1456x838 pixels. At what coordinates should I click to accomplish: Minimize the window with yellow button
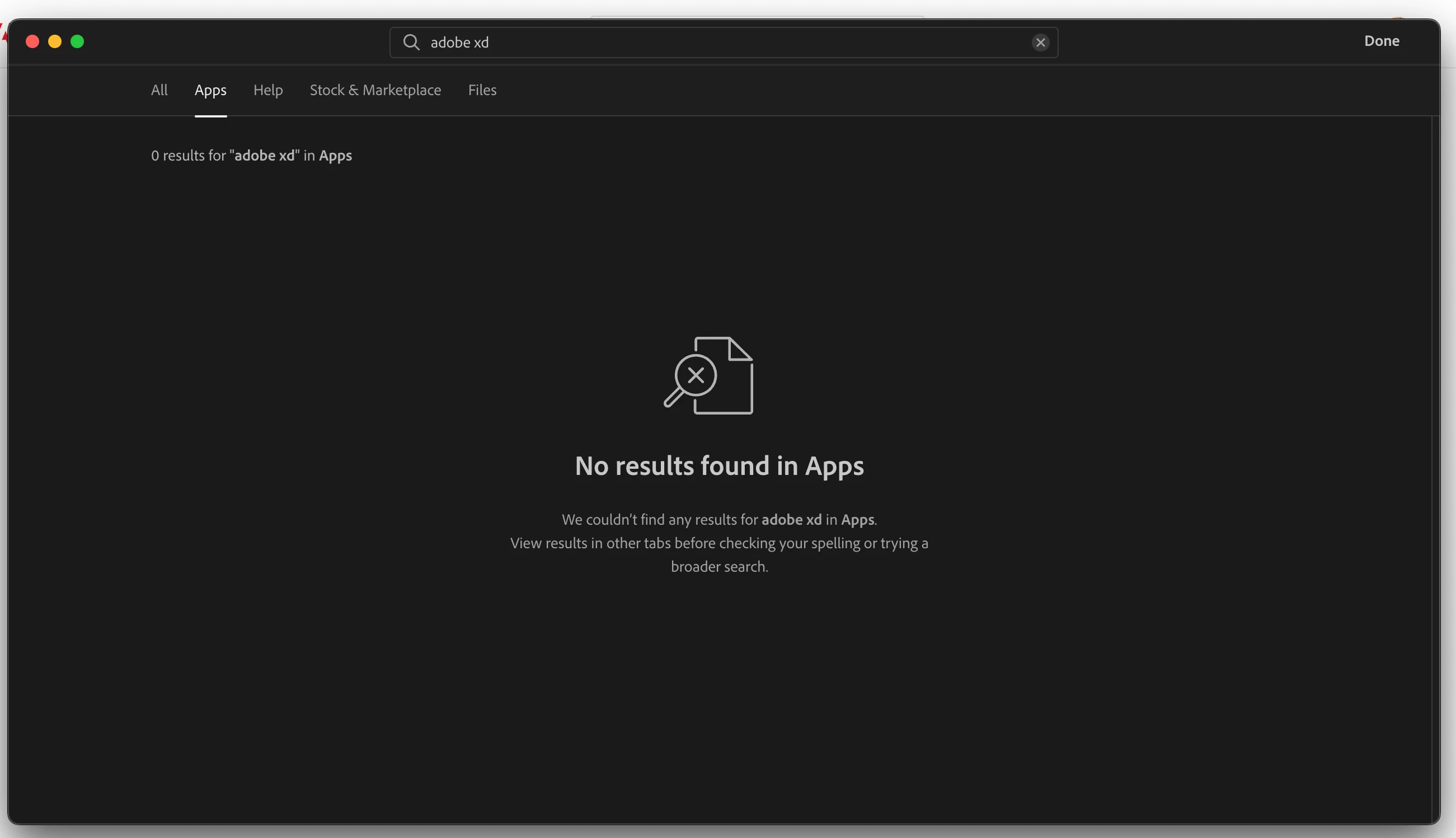click(55, 41)
